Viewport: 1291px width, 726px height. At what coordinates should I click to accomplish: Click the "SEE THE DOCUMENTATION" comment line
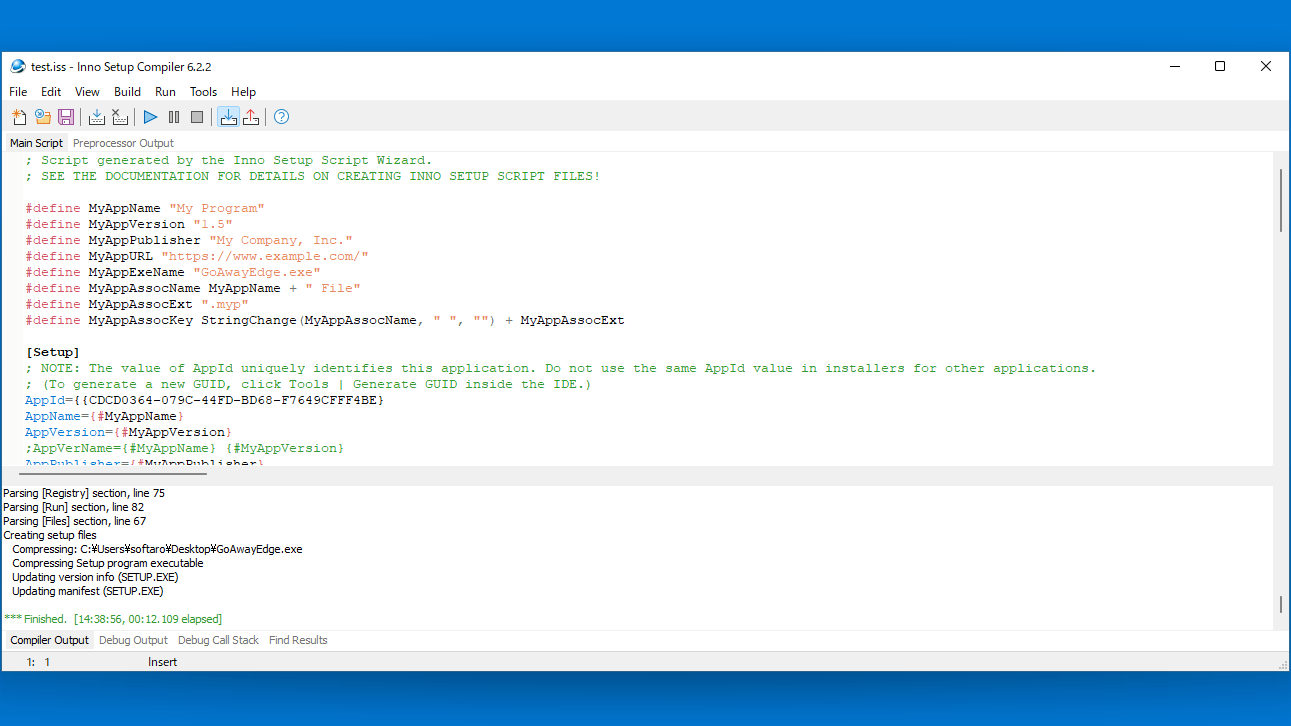(x=313, y=176)
